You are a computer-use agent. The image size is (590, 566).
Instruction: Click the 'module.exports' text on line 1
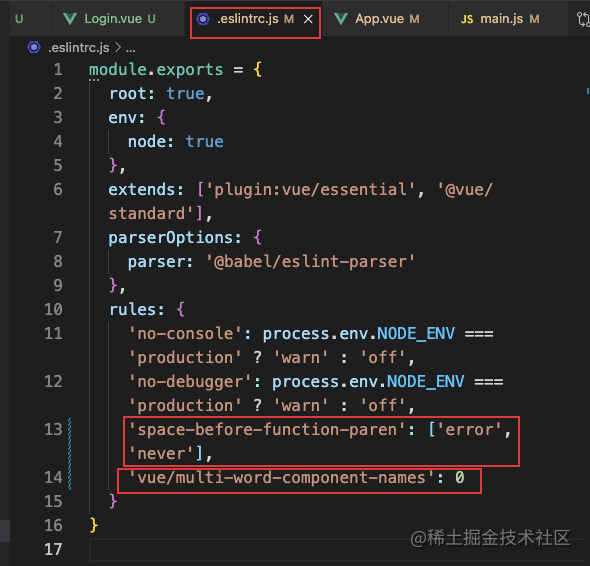pos(156,70)
